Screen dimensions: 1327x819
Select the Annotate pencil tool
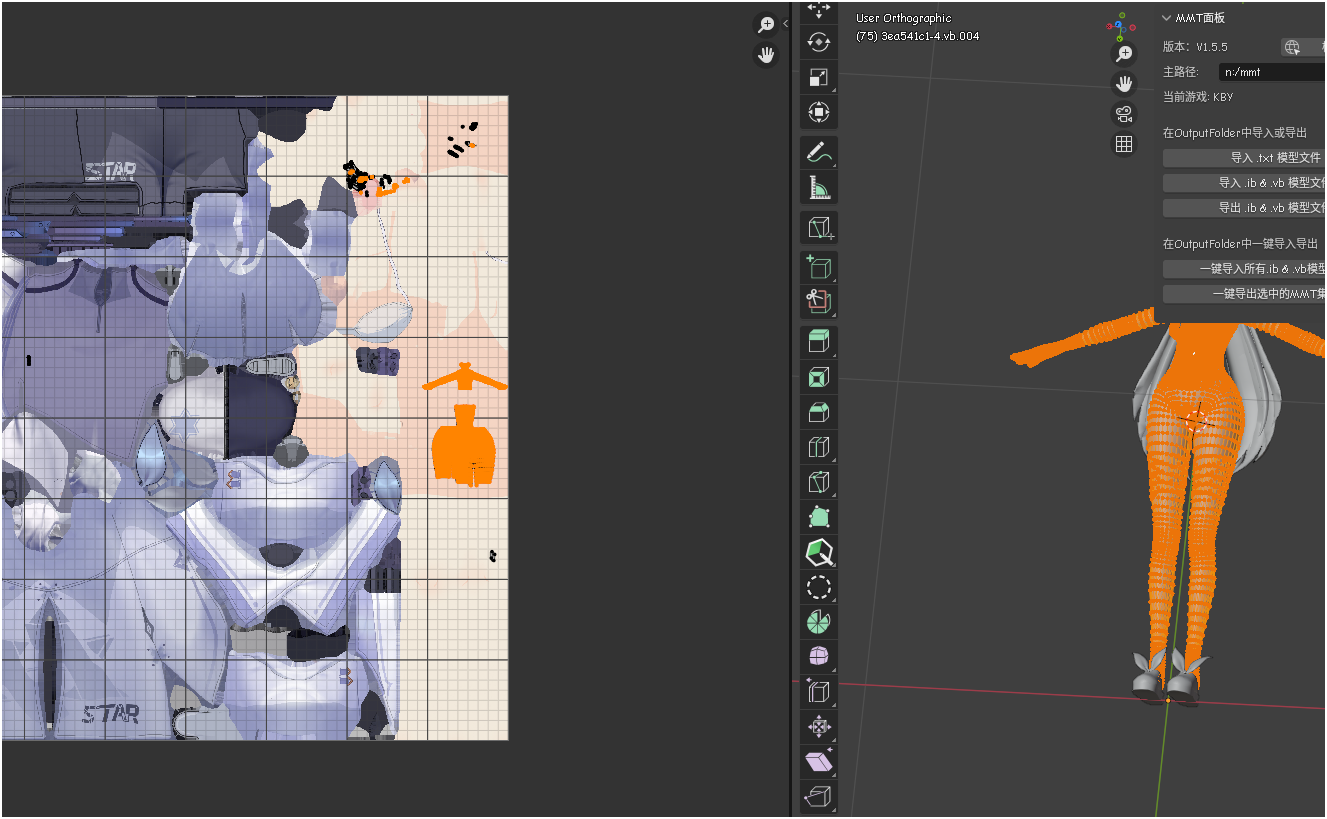tap(819, 153)
